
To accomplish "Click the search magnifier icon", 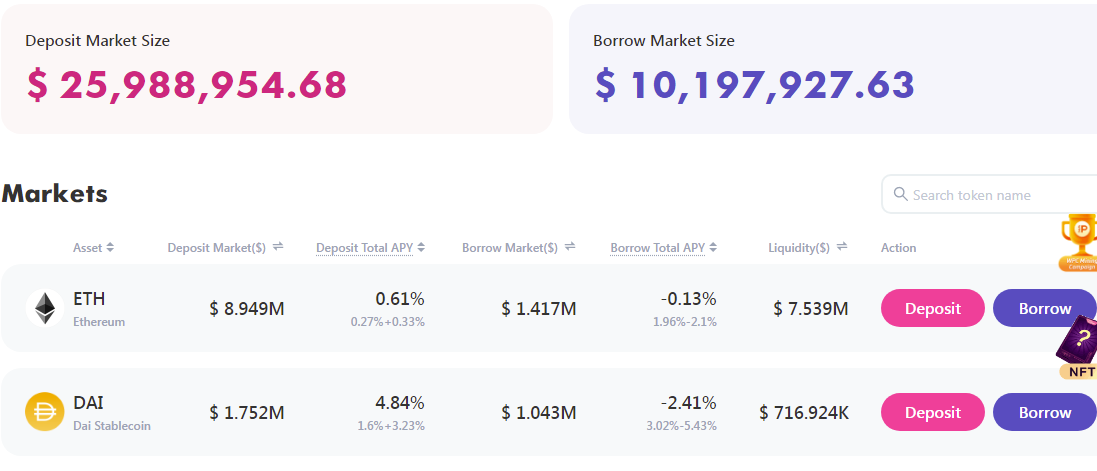I will [901, 194].
